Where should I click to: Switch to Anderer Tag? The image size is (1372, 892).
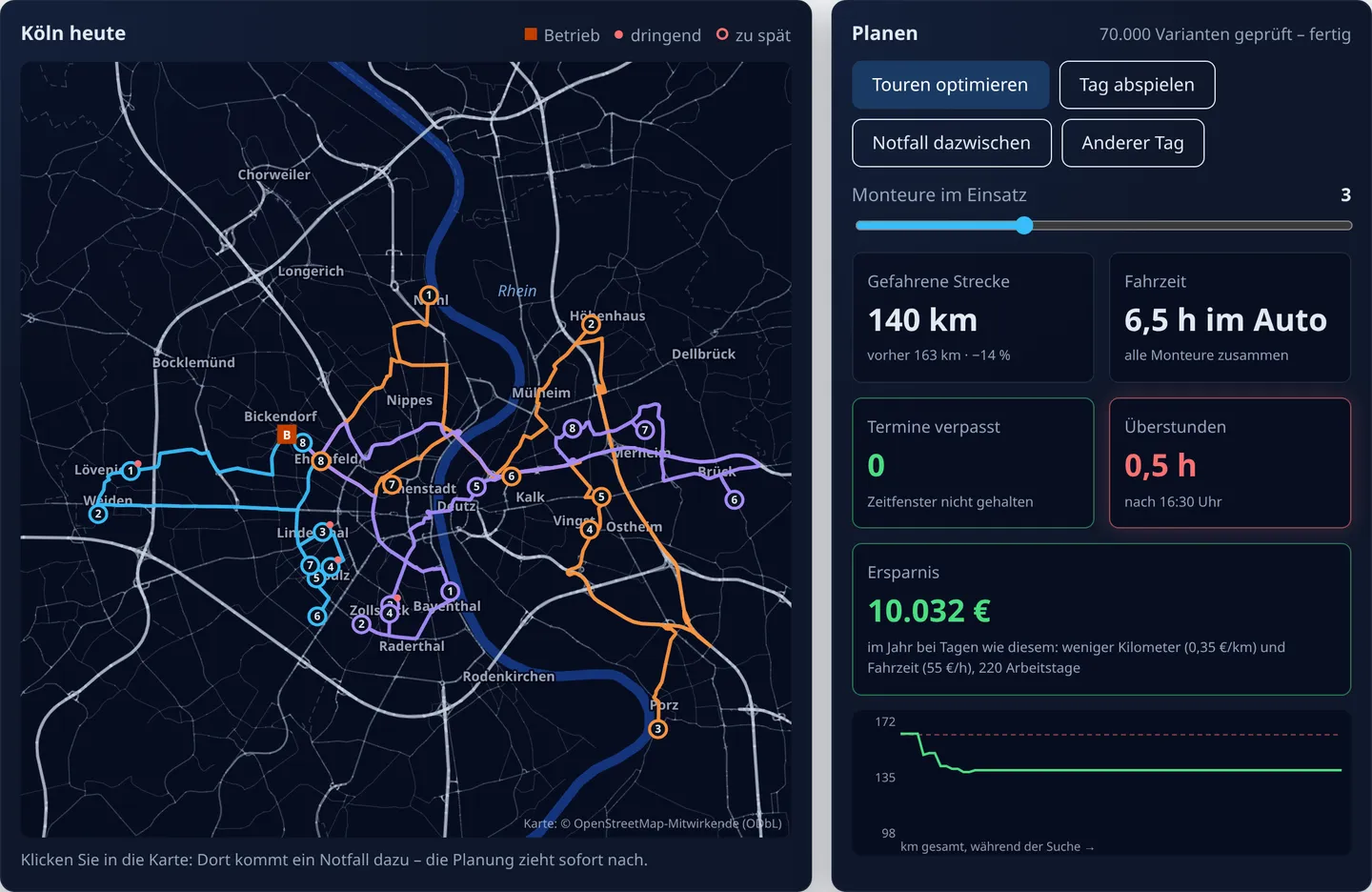click(1133, 143)
